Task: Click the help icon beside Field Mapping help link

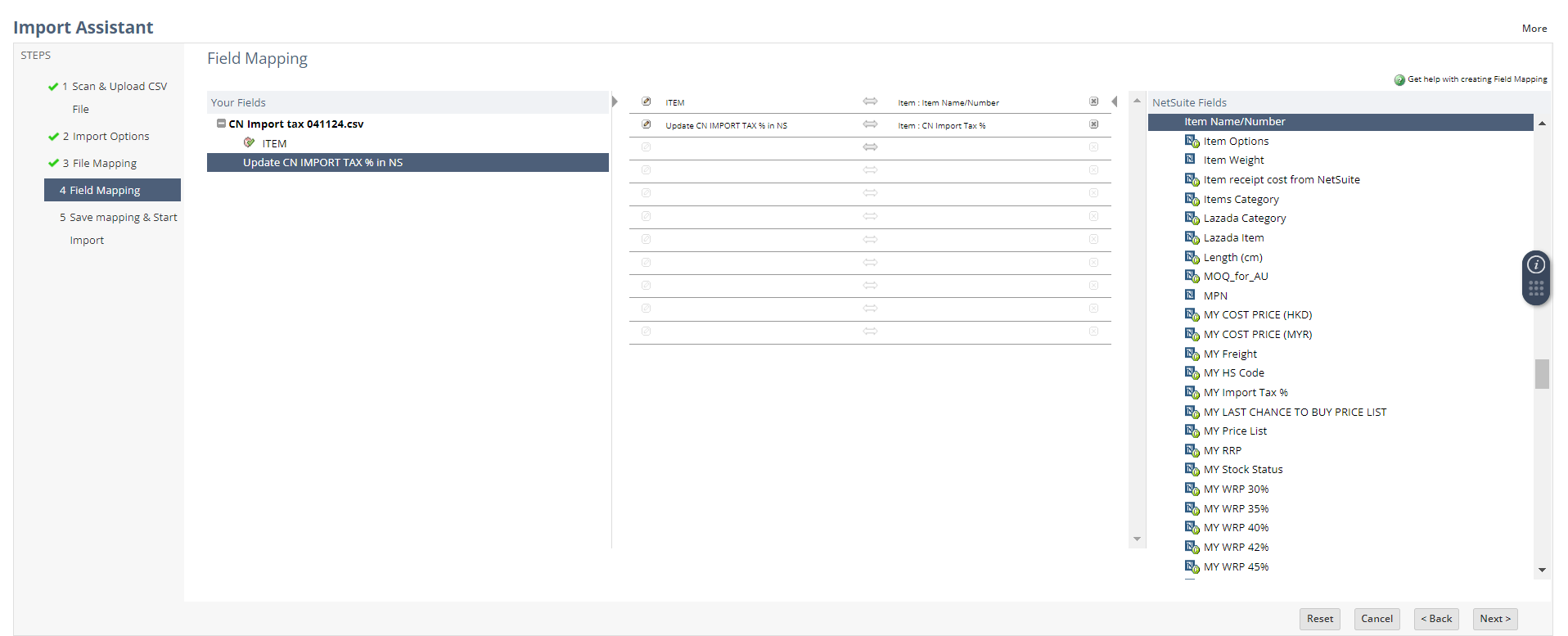Action: pyautogui.click(x=1399, y=79)
